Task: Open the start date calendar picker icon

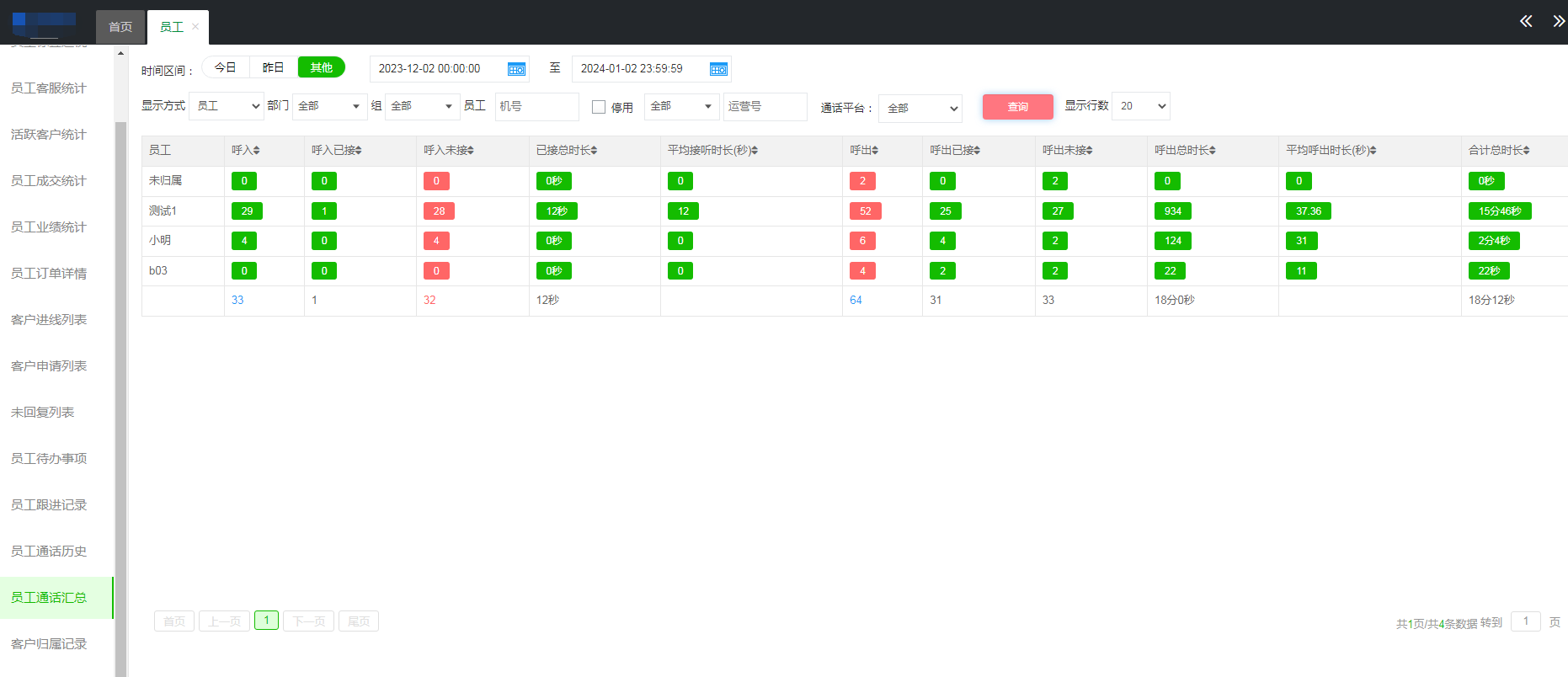Action: (516, 69)
